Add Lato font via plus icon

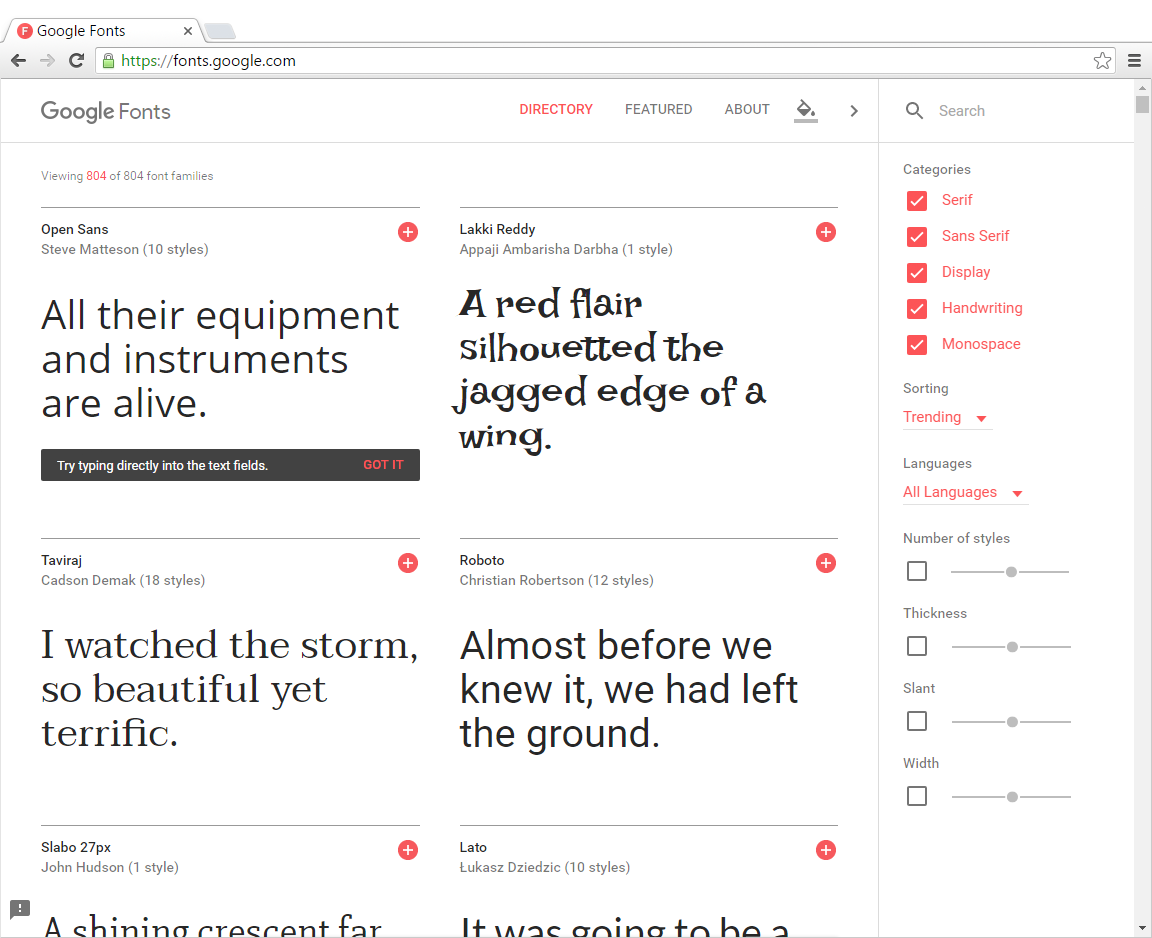pyautogui.click(x=826, y=851)
